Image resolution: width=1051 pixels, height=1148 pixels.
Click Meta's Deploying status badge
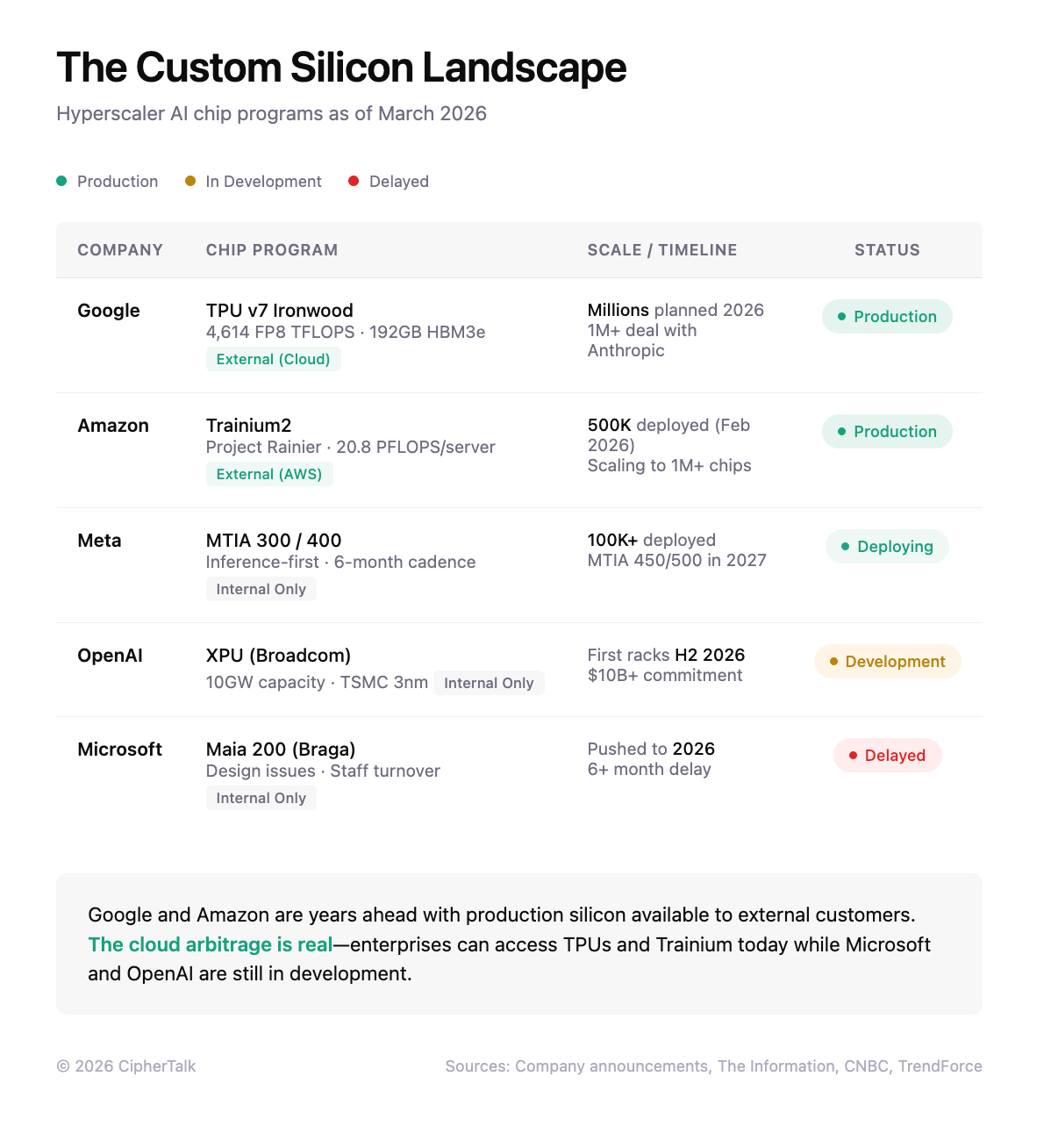tap(887, 547)
